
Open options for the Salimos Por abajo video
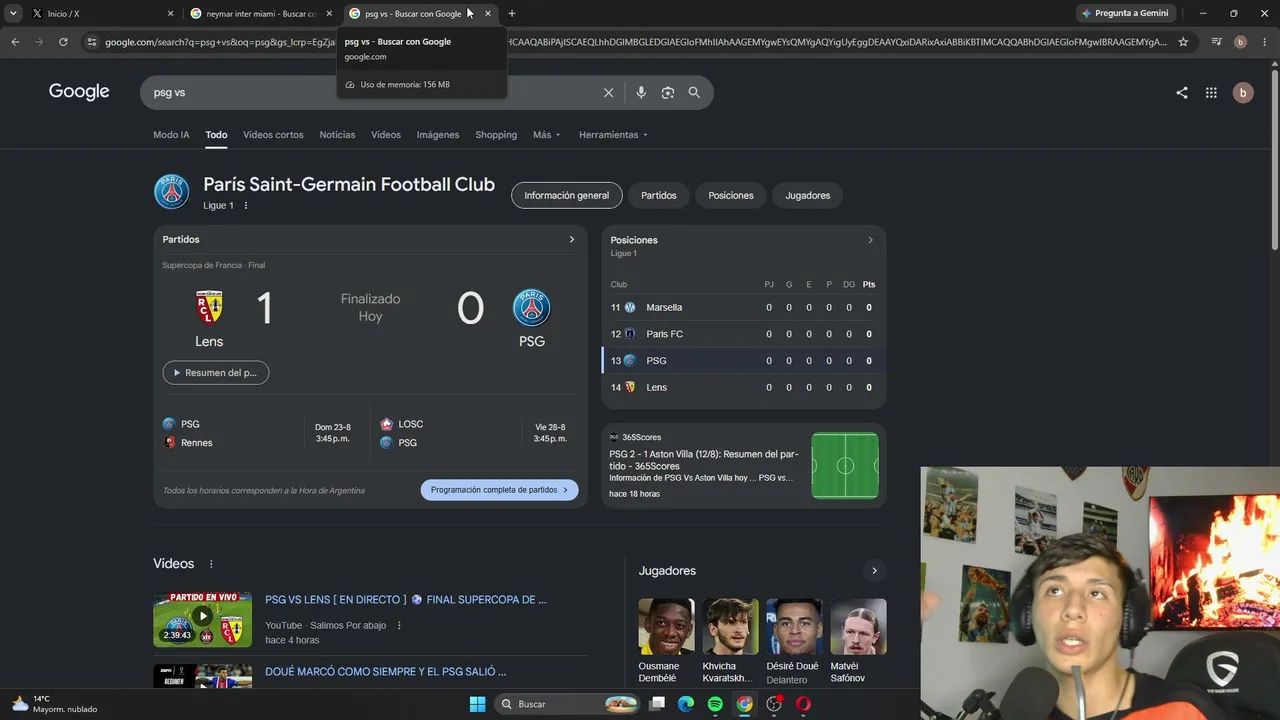[x=399, y=626]
